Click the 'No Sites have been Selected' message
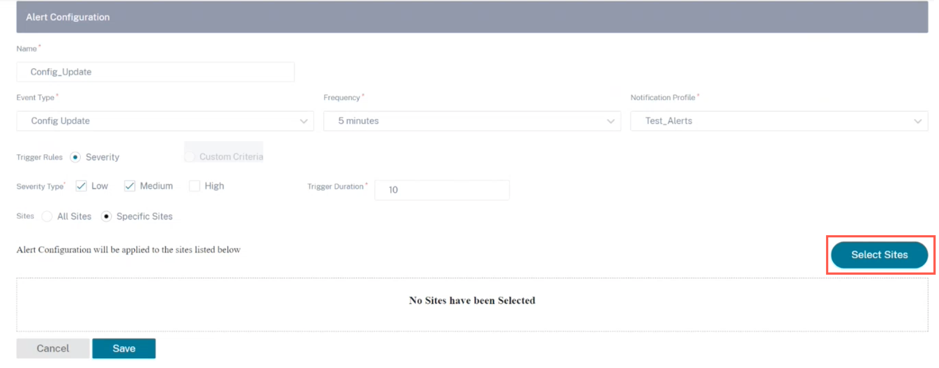 click(x=472, y=300)
